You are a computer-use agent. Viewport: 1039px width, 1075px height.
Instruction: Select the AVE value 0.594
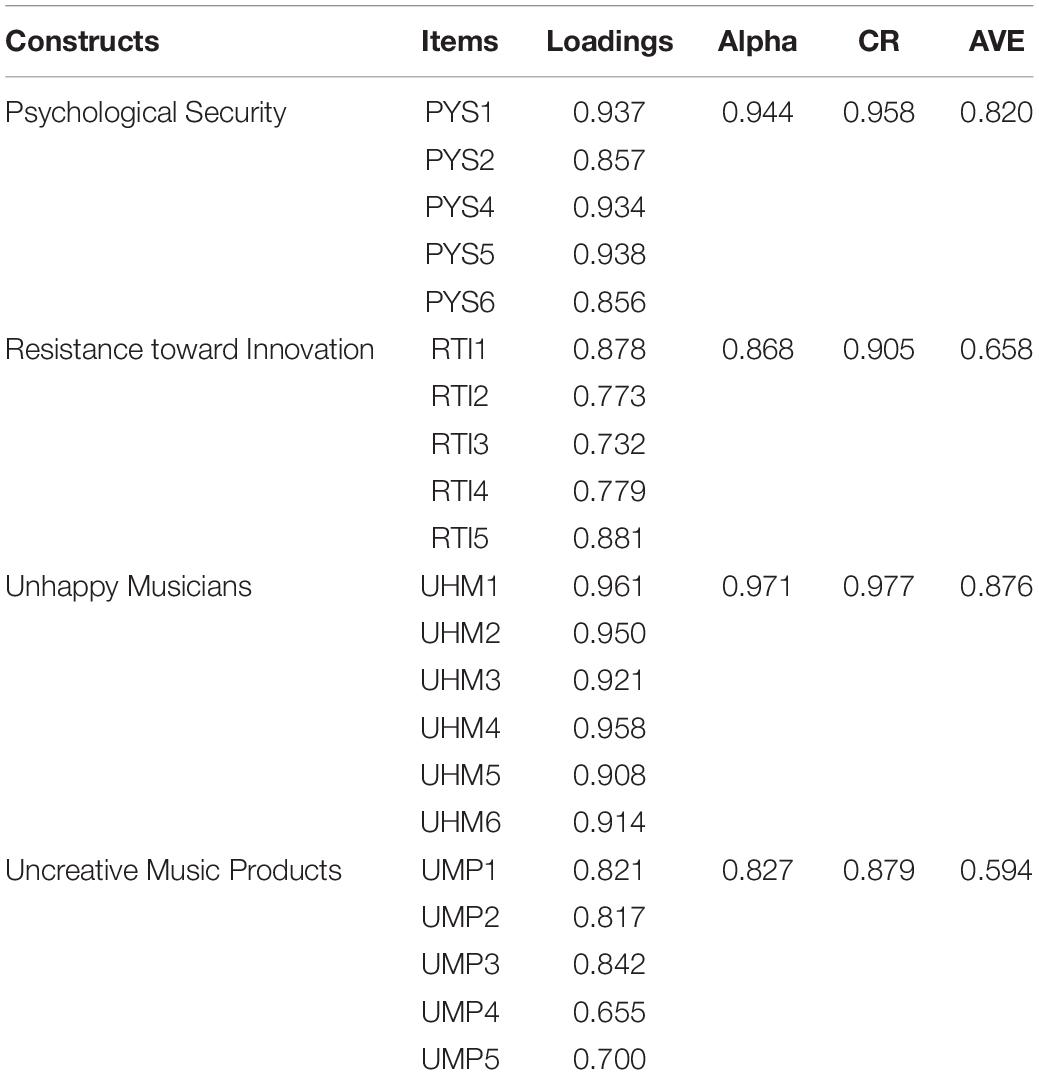pyautogui.click(x=996, y=870)
